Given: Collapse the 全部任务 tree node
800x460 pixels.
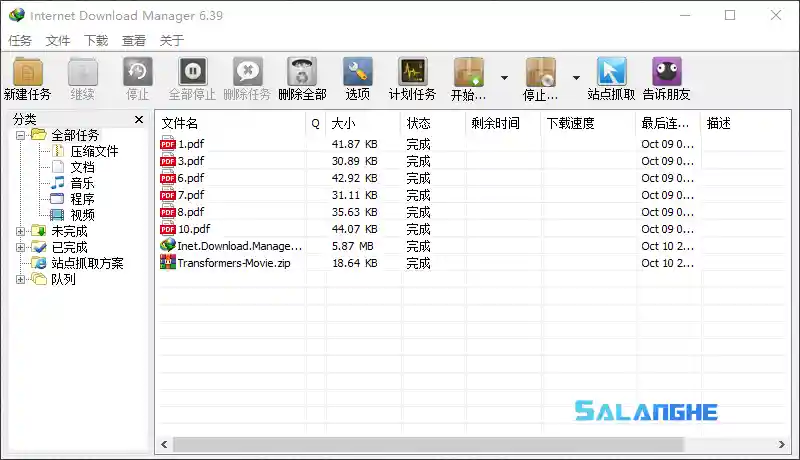Looking at the screenshot, I should (20, 136).
